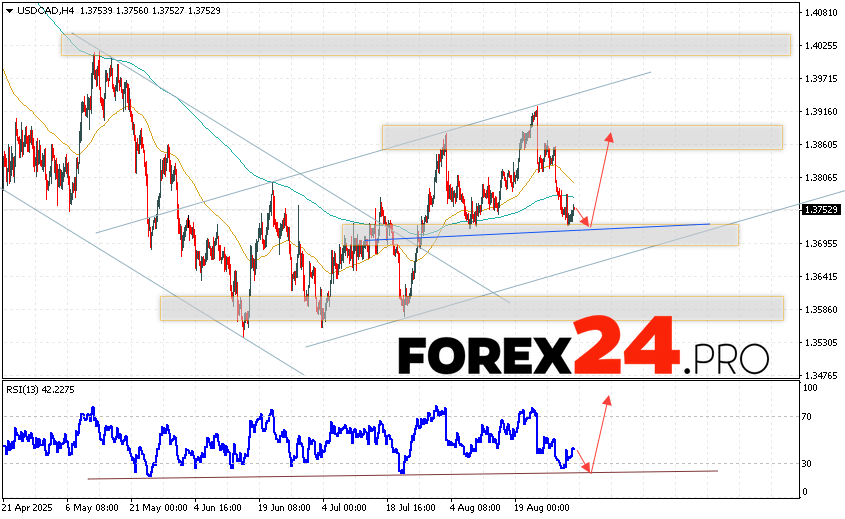Click the 1.40810 price axis label
845x519 pixels.
pyautogui.click(x=822, y=13)
